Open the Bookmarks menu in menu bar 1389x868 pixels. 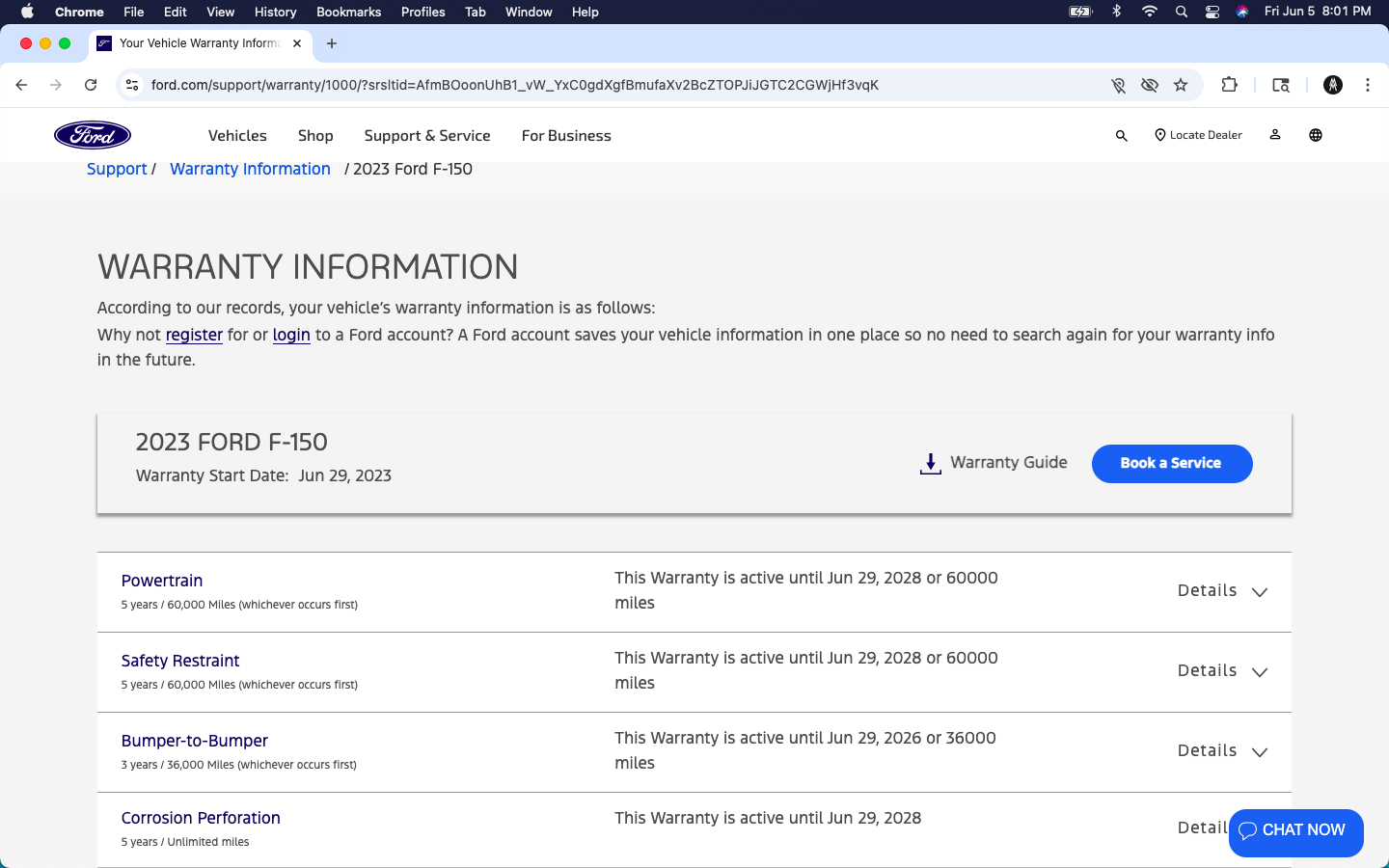[348, 12]
